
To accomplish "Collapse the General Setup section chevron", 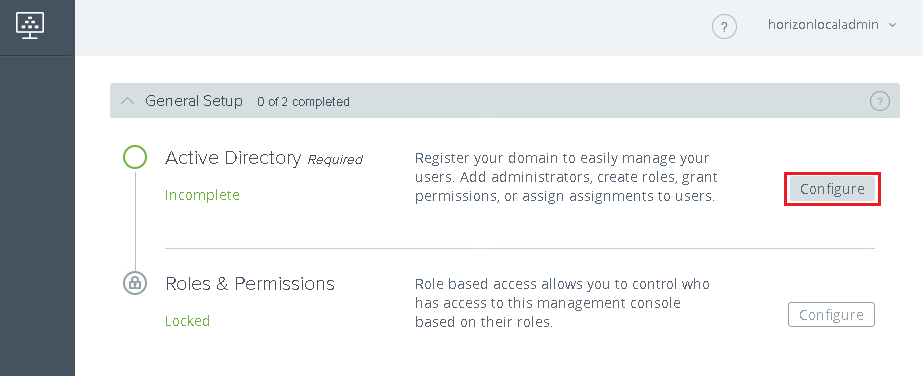I will coord(127,101).
